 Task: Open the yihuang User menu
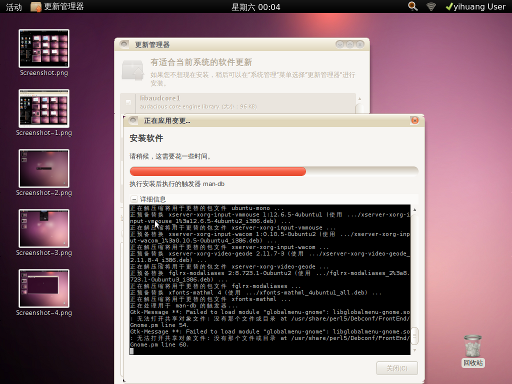click(x=475, y=7)
